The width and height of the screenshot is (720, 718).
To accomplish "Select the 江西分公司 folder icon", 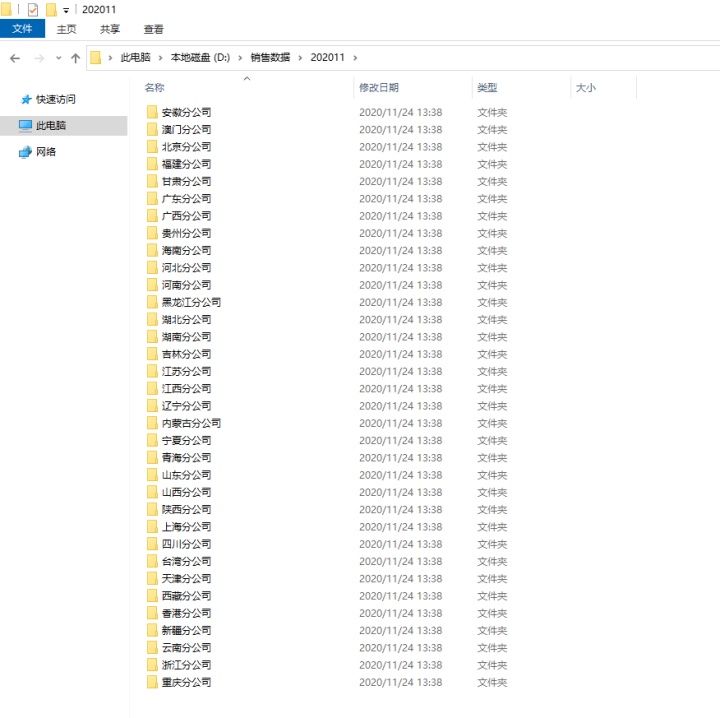I will point(152,388).
